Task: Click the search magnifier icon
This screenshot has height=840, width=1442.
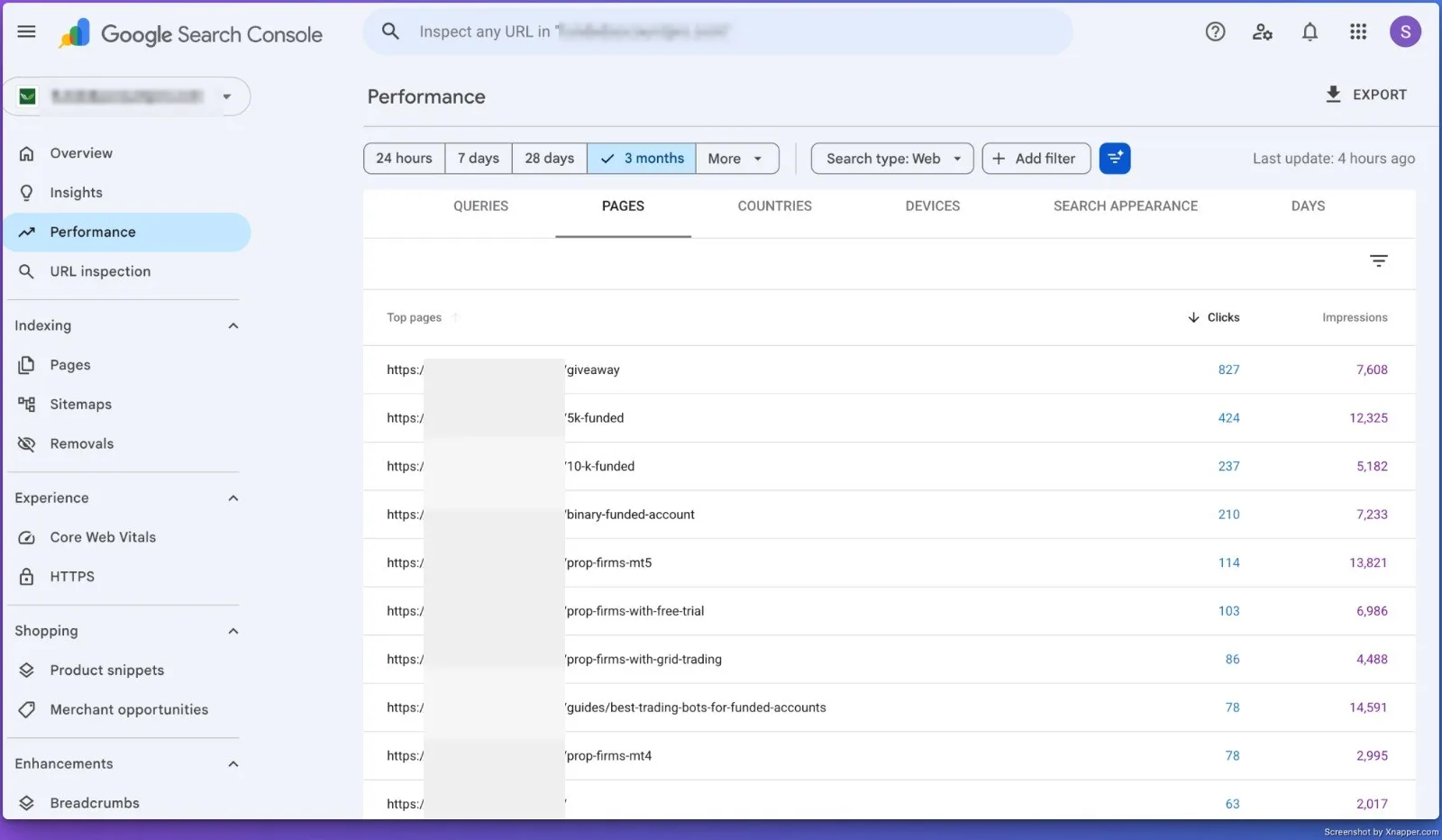Action: coord(390,32)
